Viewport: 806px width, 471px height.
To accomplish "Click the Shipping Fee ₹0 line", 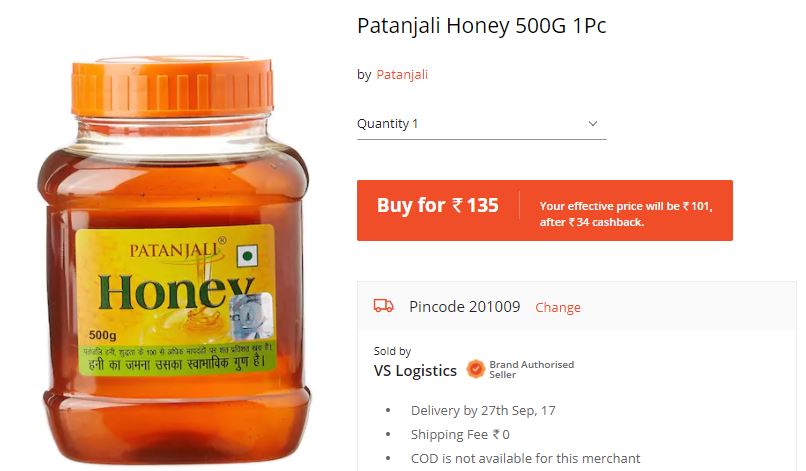I will click(460, 434).
